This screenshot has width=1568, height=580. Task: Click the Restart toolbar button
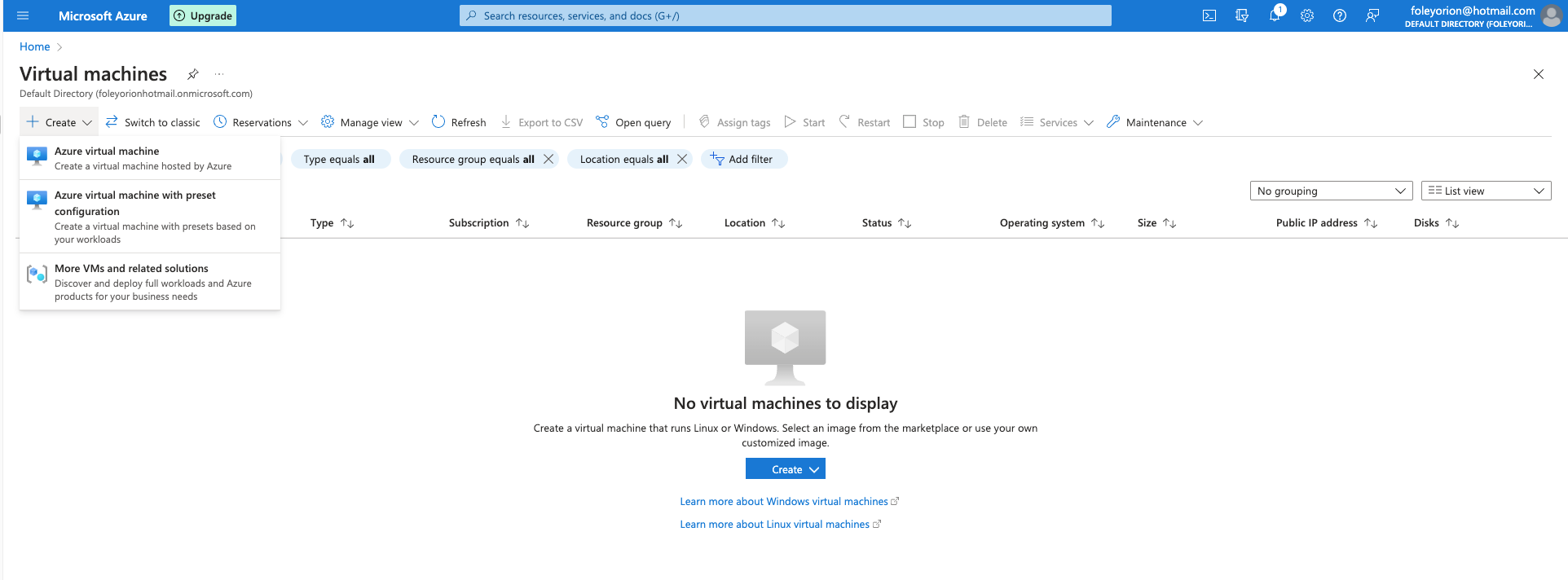click(x=864, y=122)
